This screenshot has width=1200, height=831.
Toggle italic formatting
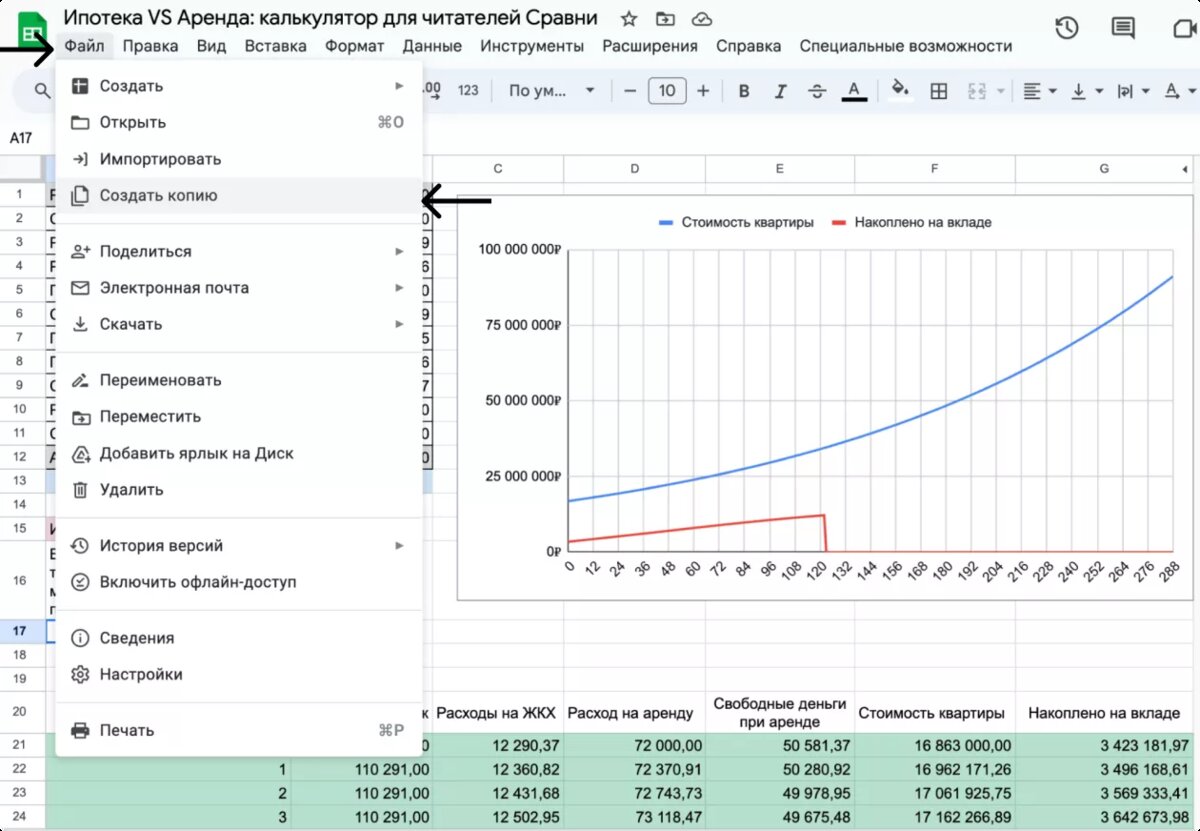click(780, 91)
